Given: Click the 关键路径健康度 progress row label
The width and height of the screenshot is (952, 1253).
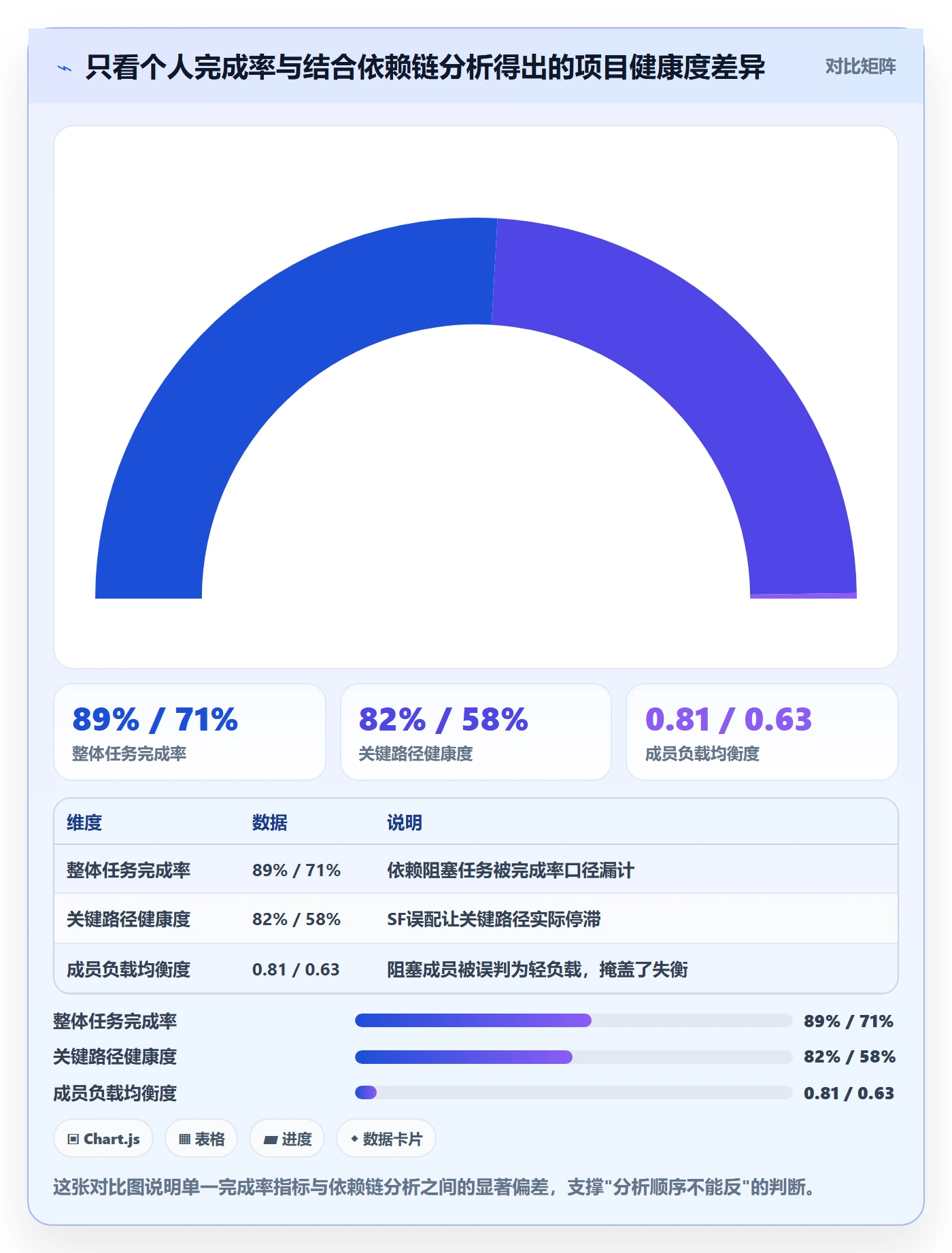Looking at the screenshot, I should pyautogui.click(x=115, y=1056).
